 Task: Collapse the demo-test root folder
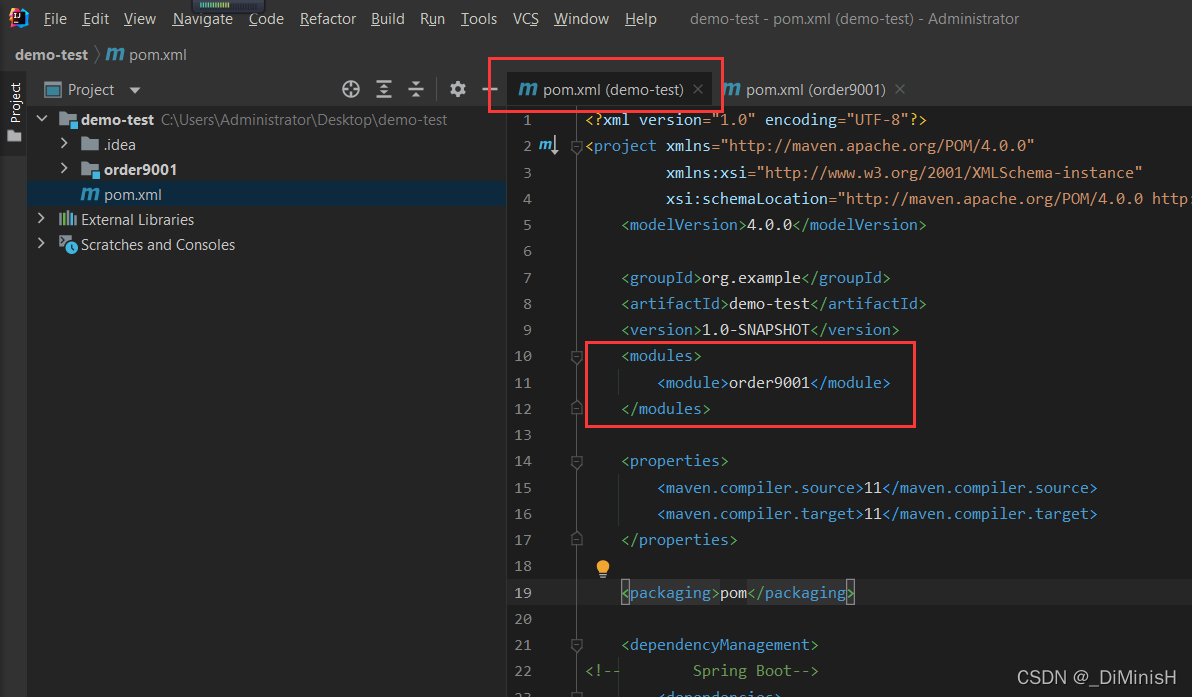[x=42, y=119]
